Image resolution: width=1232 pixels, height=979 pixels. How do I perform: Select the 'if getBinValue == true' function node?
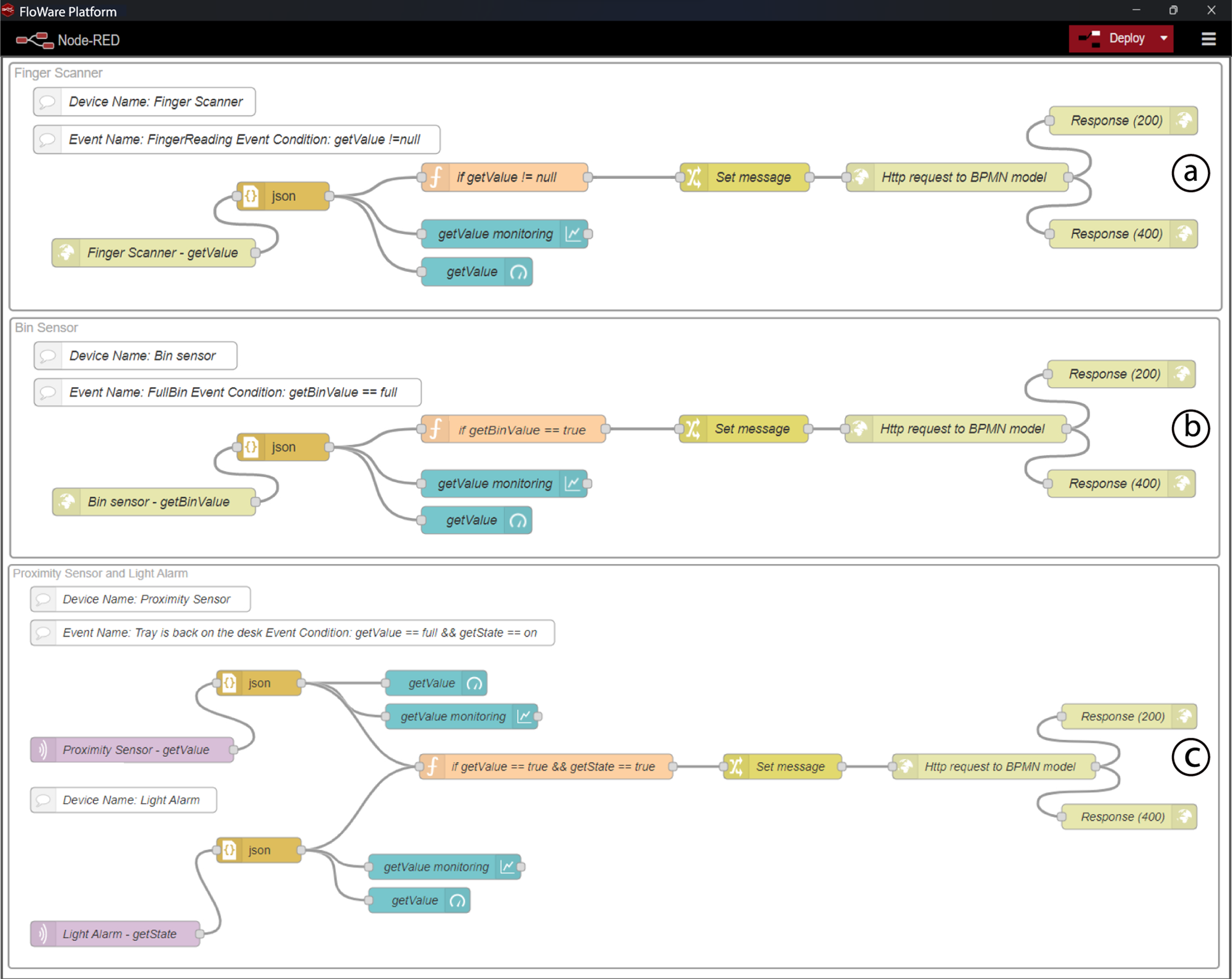click(x=521, y=429)
